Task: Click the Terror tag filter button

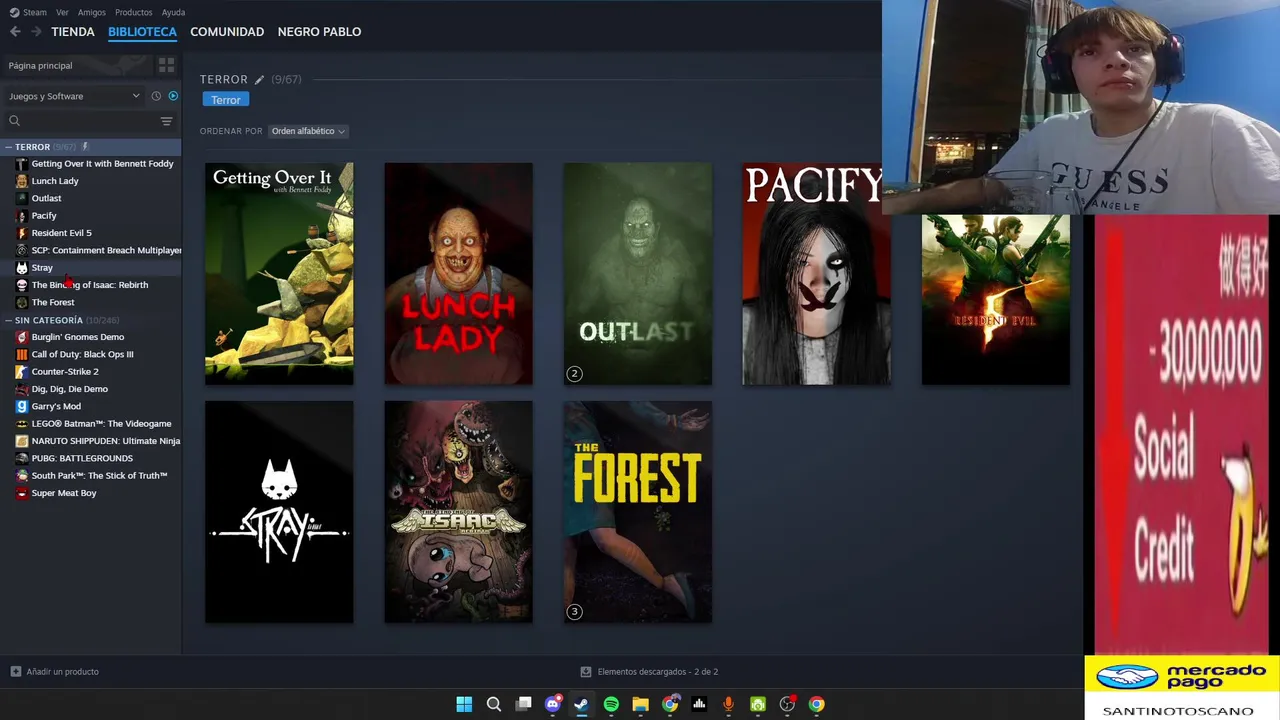Action: point(226,100)
